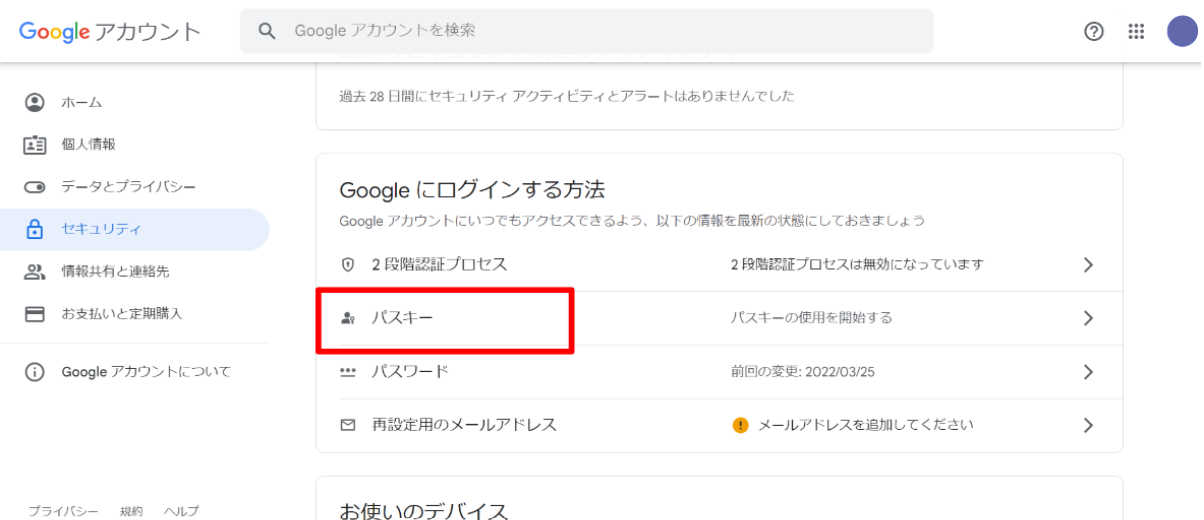Open データとプライバシー in the sidebar
The height and width of the screenshot is (520, 1204).
[x=134, y=187]
